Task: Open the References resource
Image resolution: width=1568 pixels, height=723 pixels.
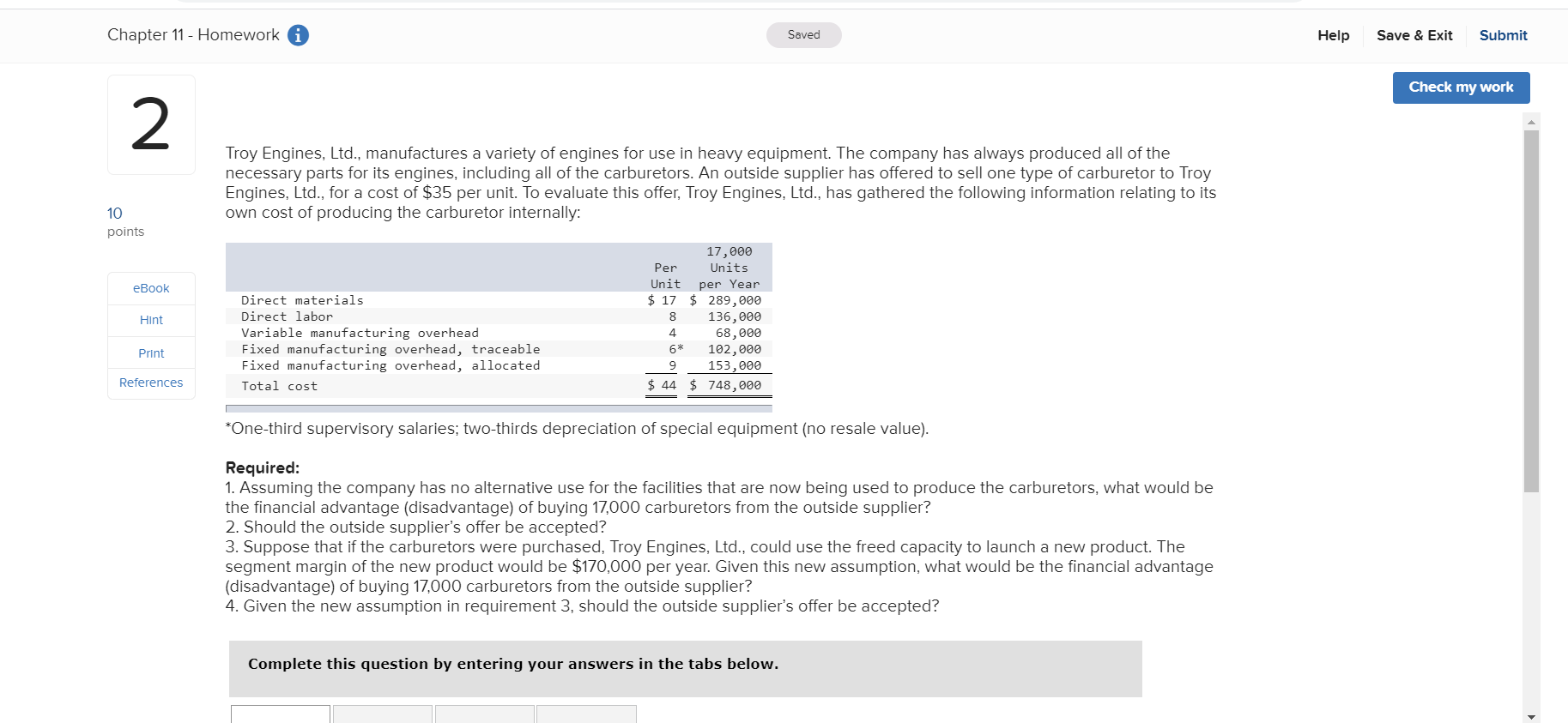Action: coord(151,383)
